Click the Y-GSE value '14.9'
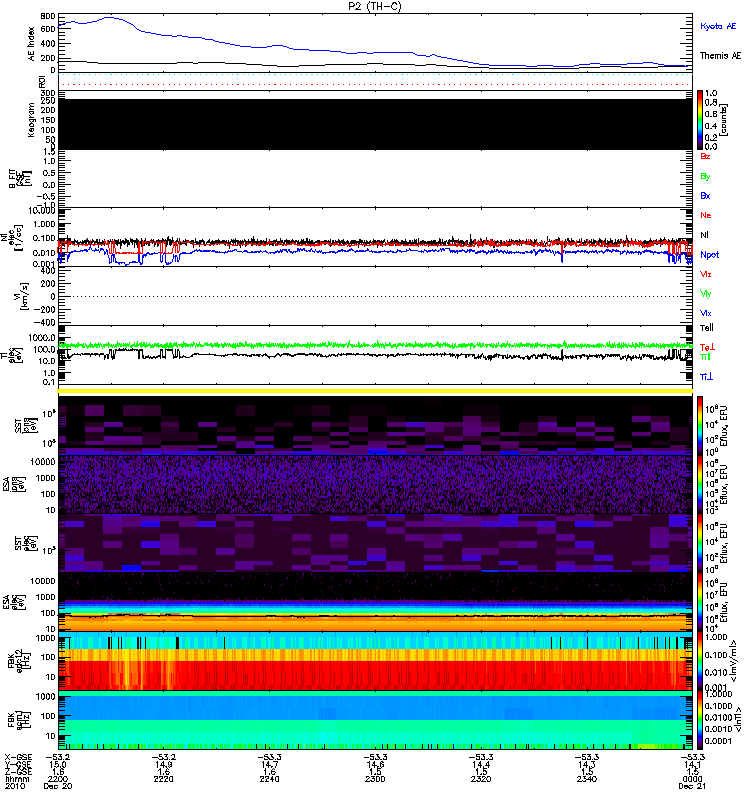The width and height of the screenshot is (750, 800). pos(163,764)
